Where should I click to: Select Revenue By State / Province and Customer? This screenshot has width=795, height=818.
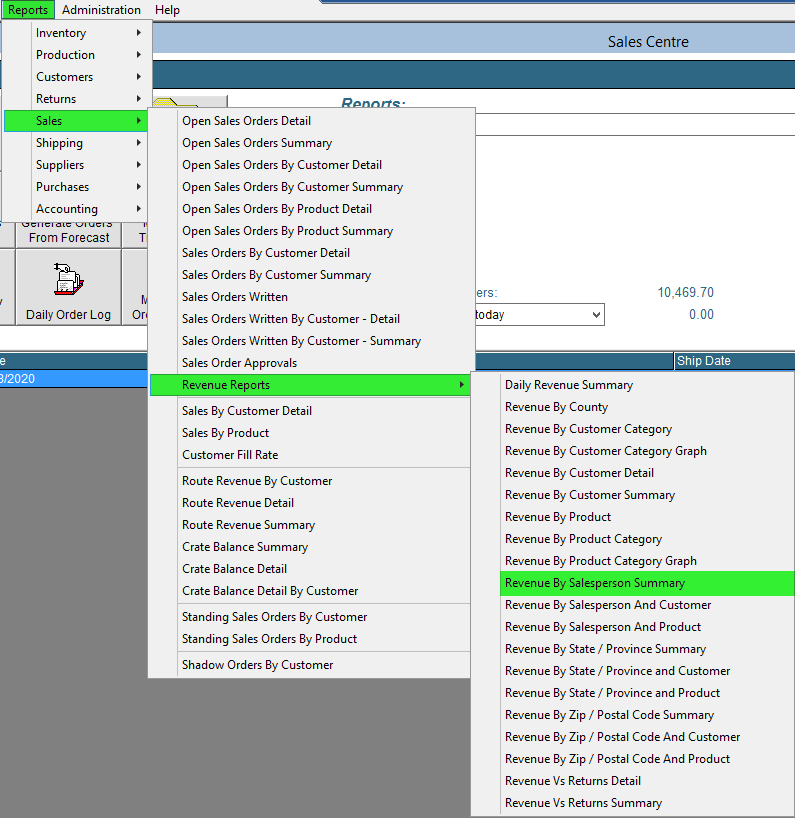633,671
